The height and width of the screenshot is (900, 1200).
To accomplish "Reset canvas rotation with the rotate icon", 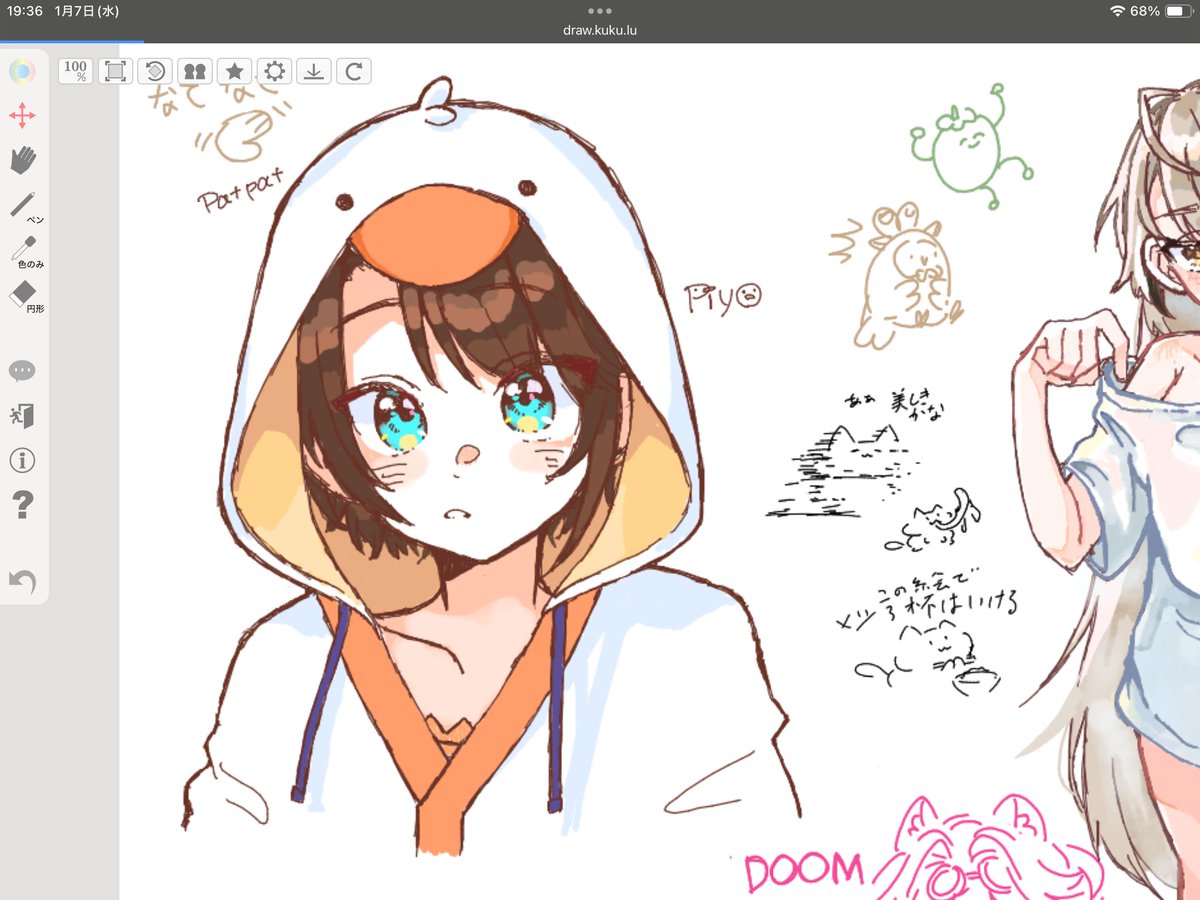I will click(154, 70).
